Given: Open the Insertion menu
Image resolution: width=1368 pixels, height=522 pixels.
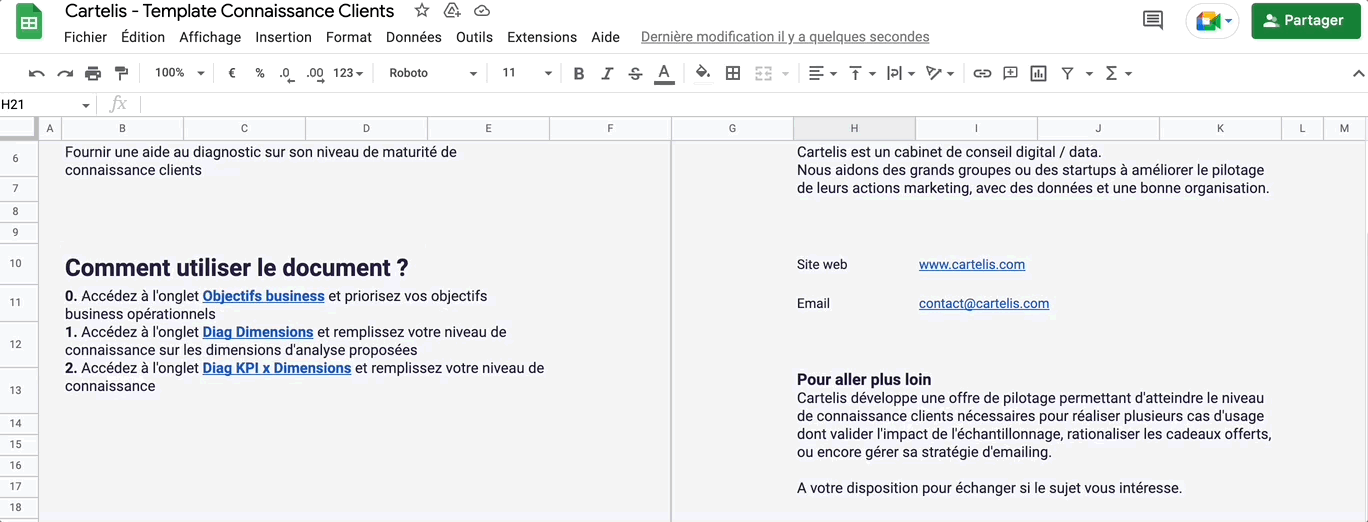Looking at the screenshot, I should coord(283,37).
